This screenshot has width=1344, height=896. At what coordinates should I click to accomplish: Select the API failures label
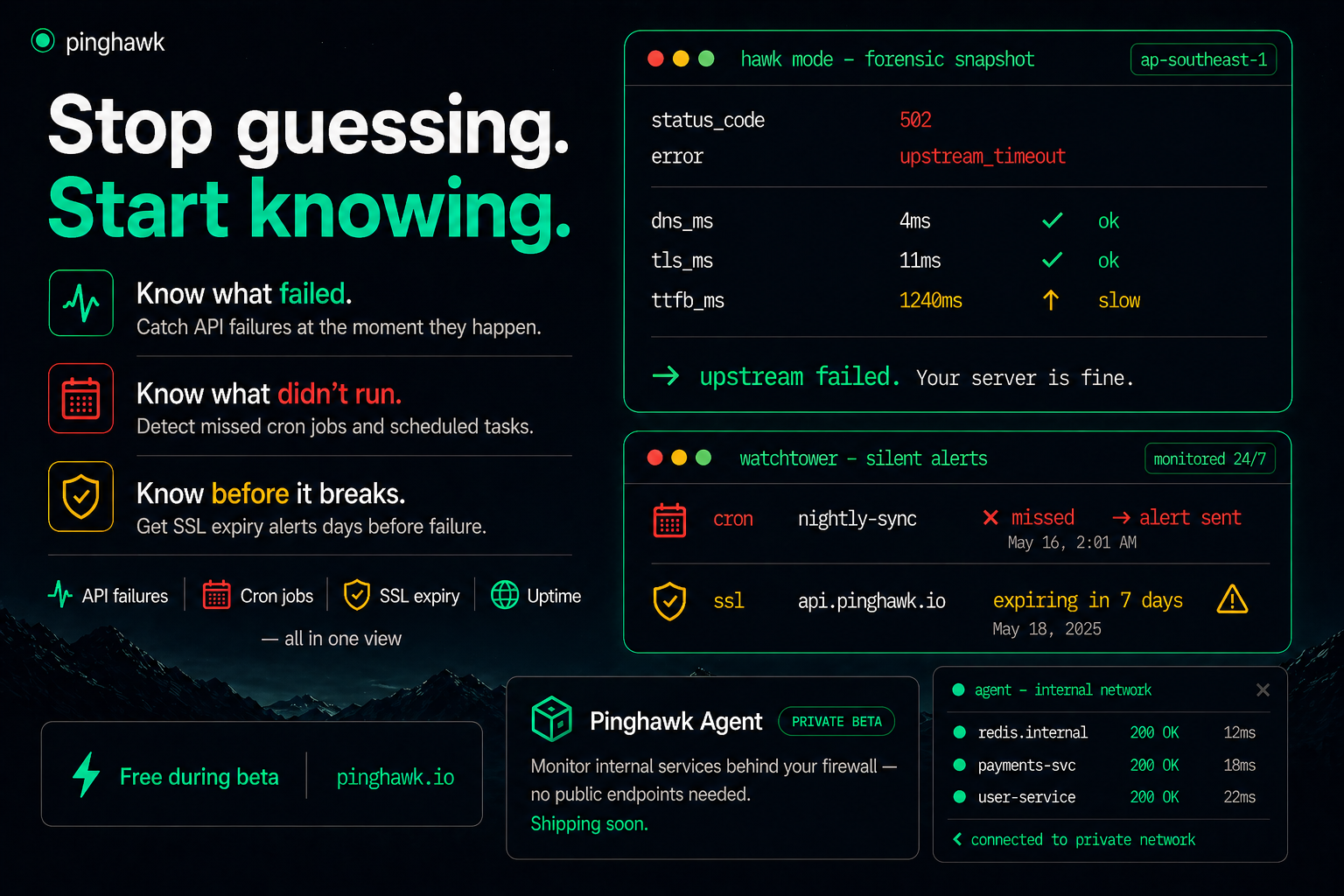tap(125, 596)
